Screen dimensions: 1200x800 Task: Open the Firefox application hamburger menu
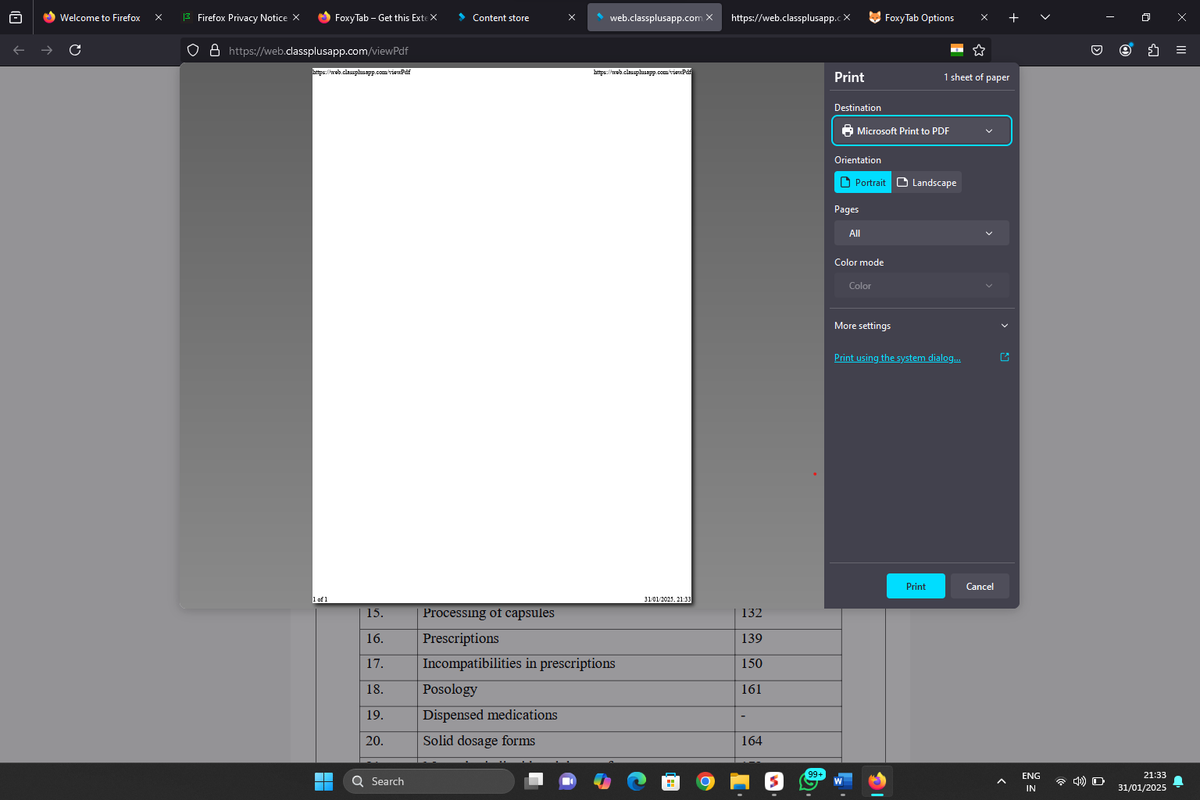pos(1180,50)
